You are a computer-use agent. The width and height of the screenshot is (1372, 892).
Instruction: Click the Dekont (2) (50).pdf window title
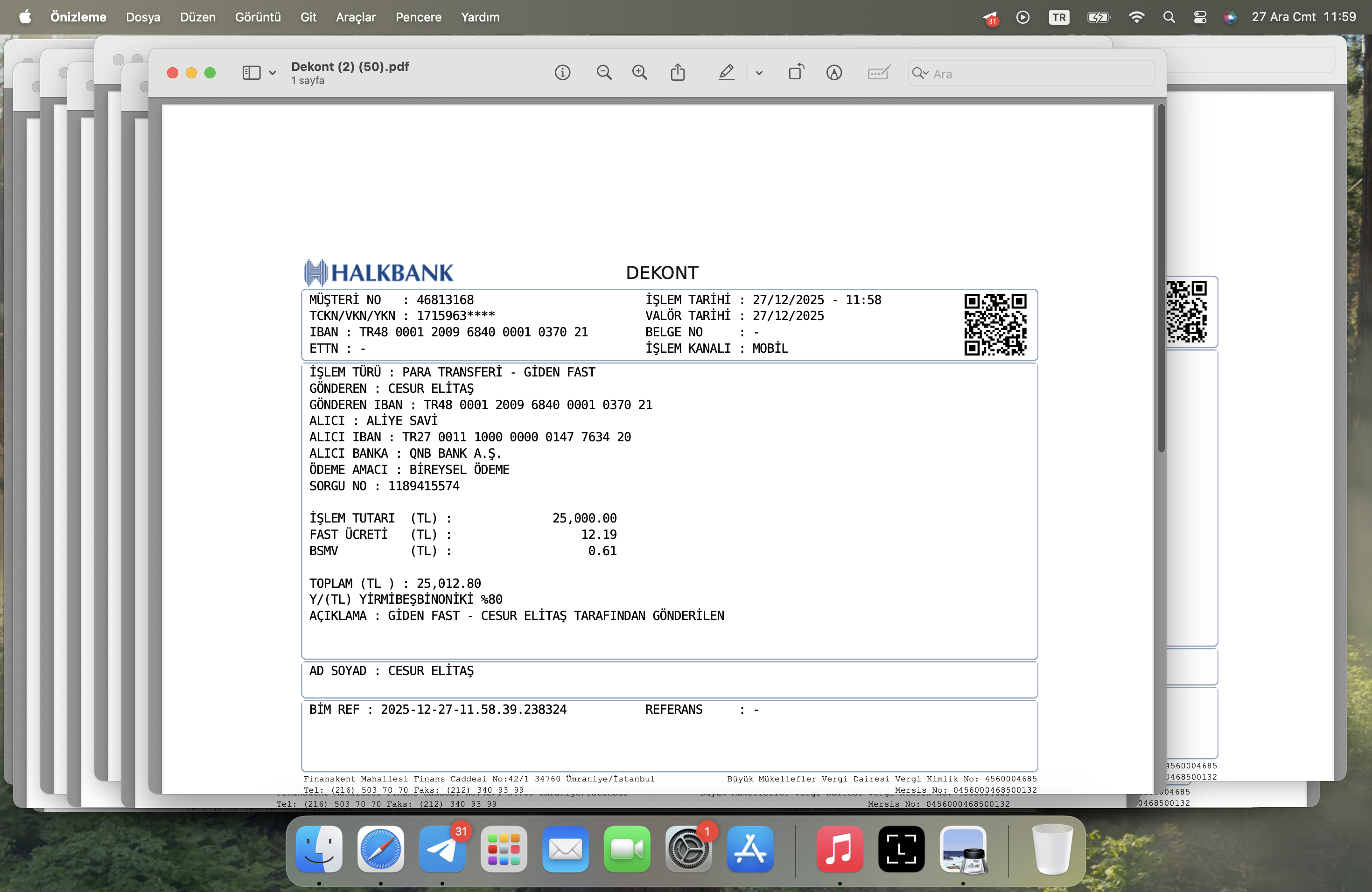[350, 66]
